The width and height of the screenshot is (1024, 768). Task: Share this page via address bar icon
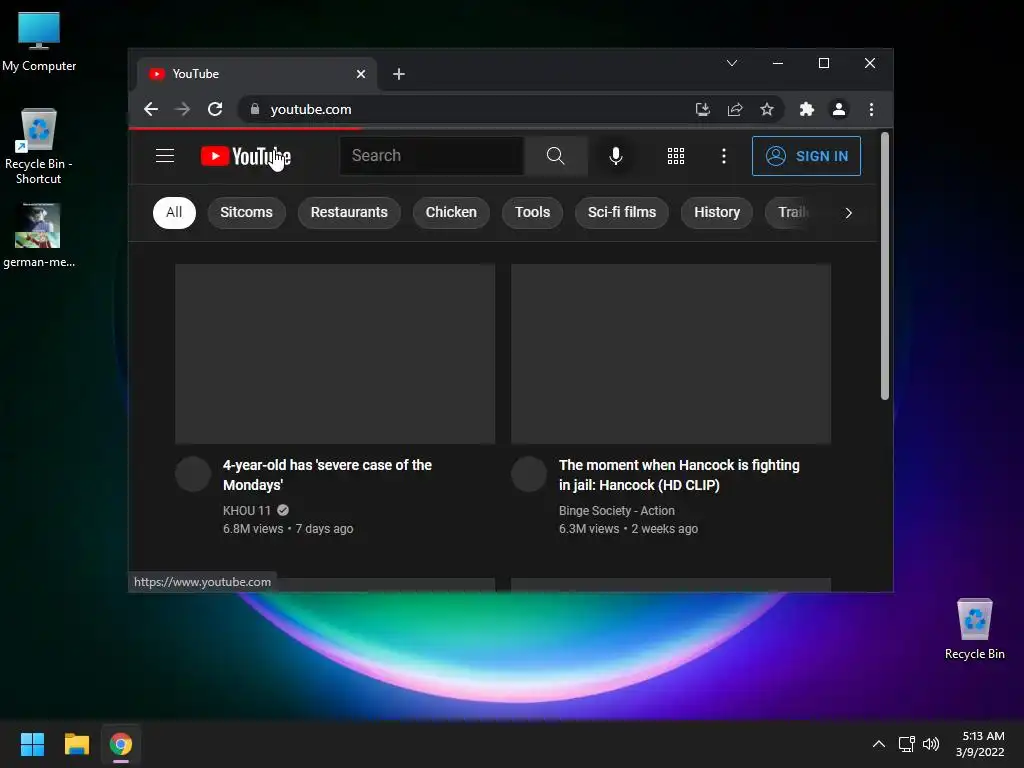click(735, 109)
